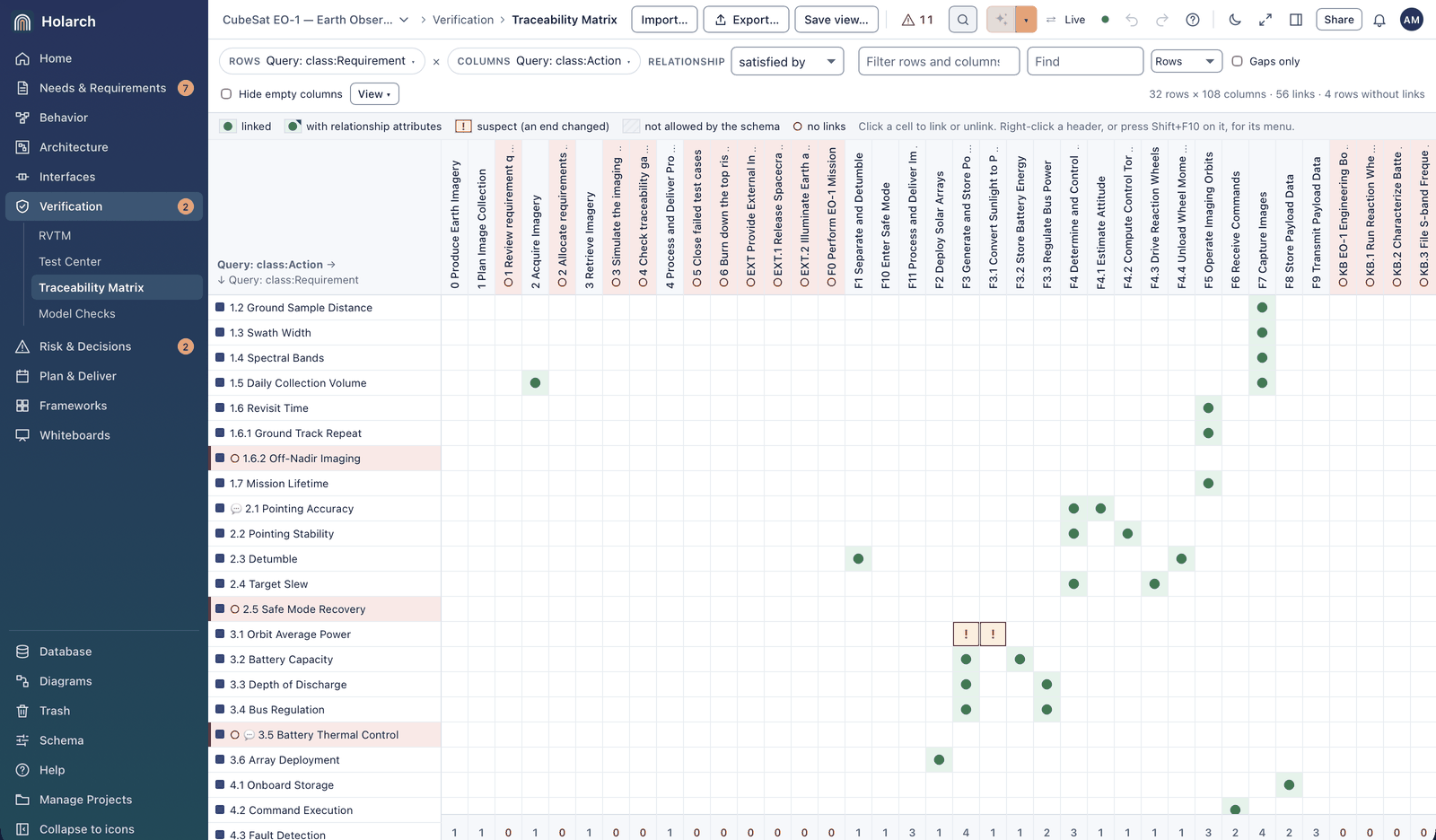Click the Find input field
The image size is (1436, 840).
[x=1085, y=61]
